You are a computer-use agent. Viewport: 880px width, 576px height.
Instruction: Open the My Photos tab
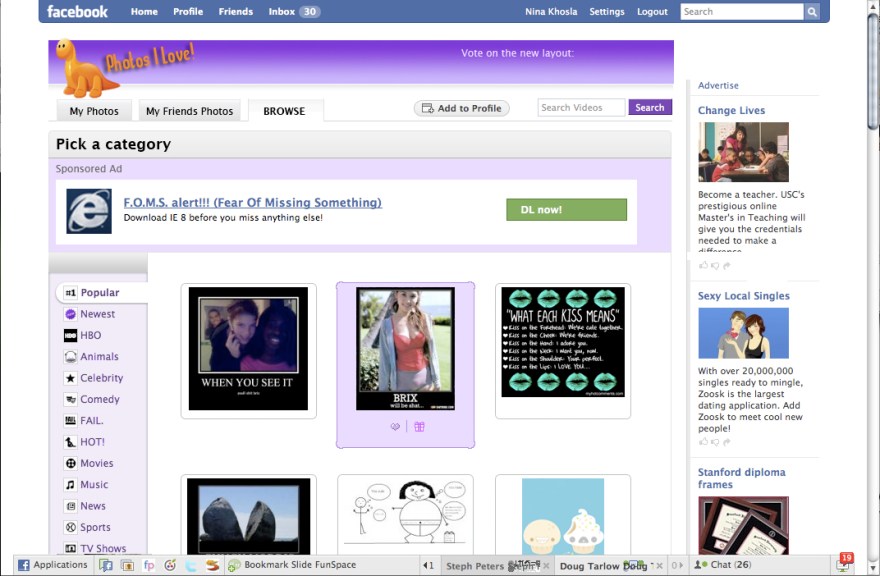(94, 111)
